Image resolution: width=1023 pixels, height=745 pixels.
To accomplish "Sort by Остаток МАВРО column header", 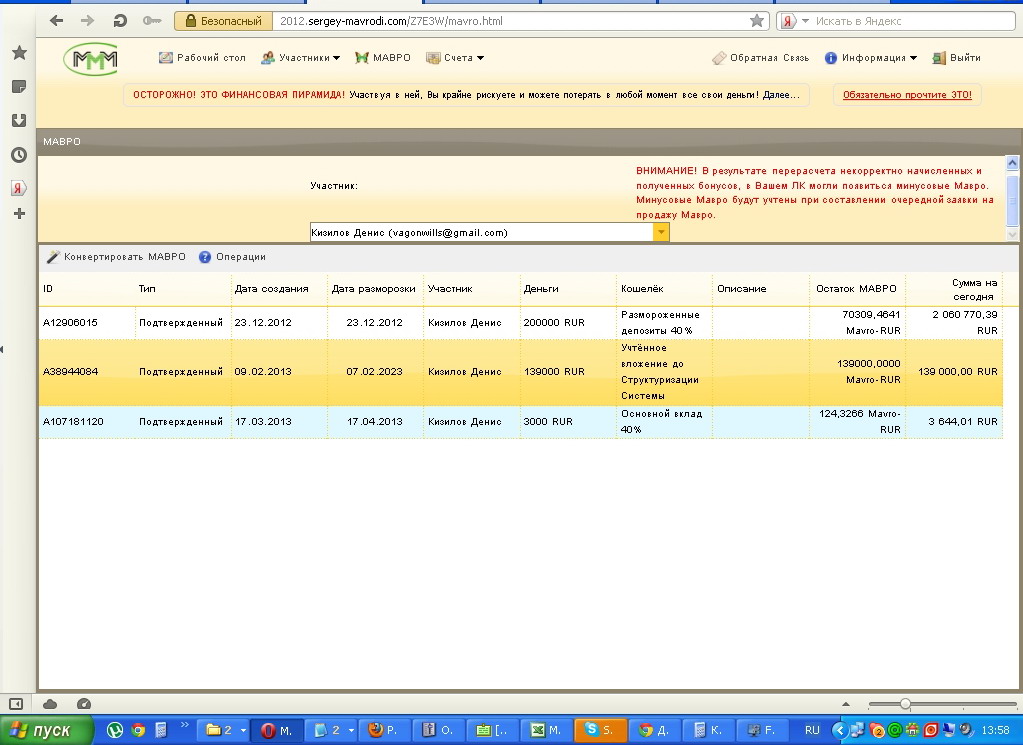I will [x=857, y=288].
